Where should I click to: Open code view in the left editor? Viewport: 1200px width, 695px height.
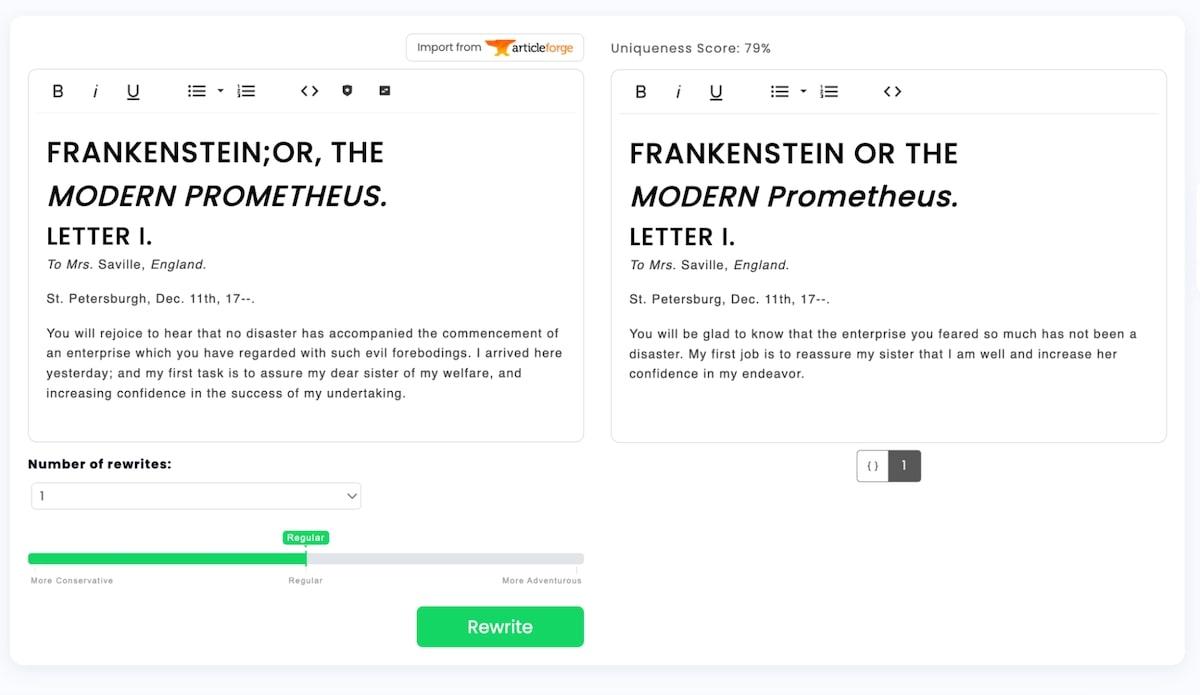click(x=310, y=91)
